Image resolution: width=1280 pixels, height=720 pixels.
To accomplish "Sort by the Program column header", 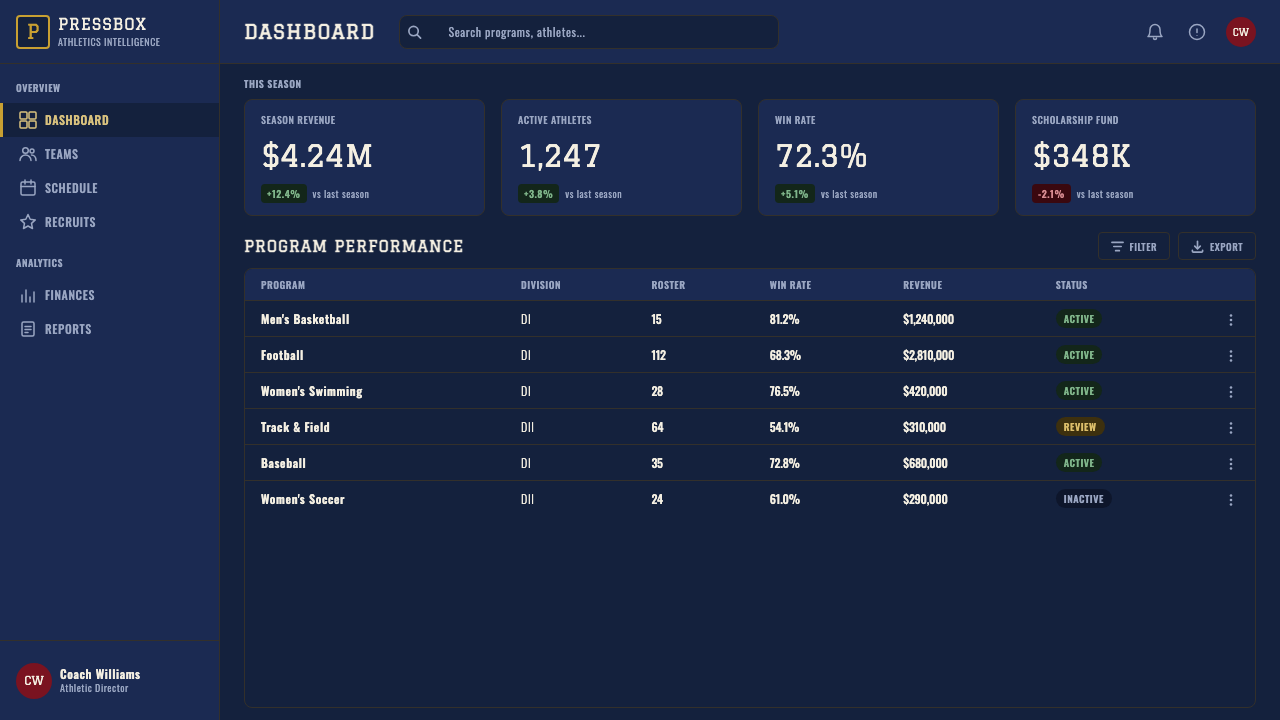I will point(283,285).
